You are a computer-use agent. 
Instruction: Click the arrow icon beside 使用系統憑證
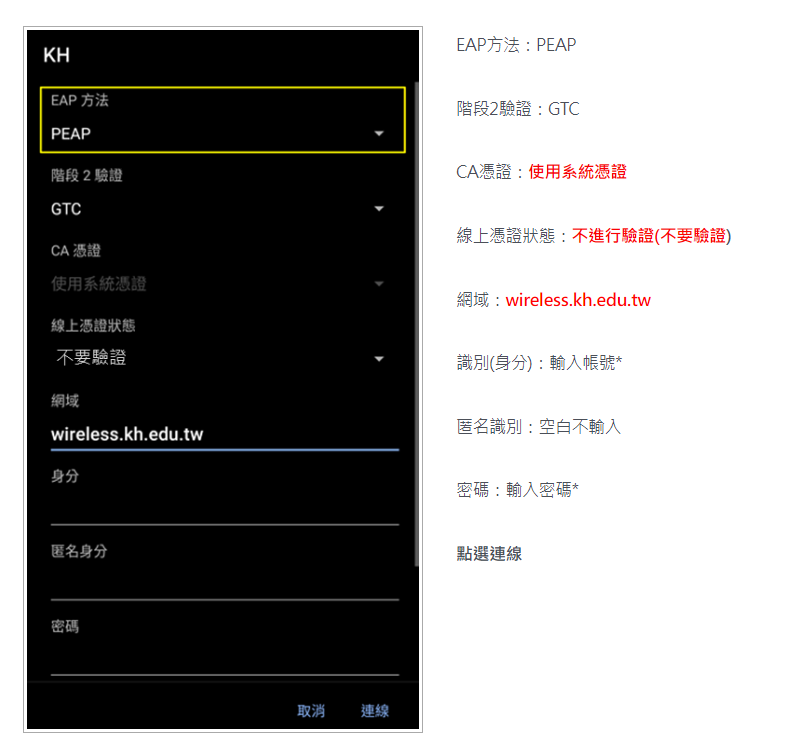[x=379, y=284]
